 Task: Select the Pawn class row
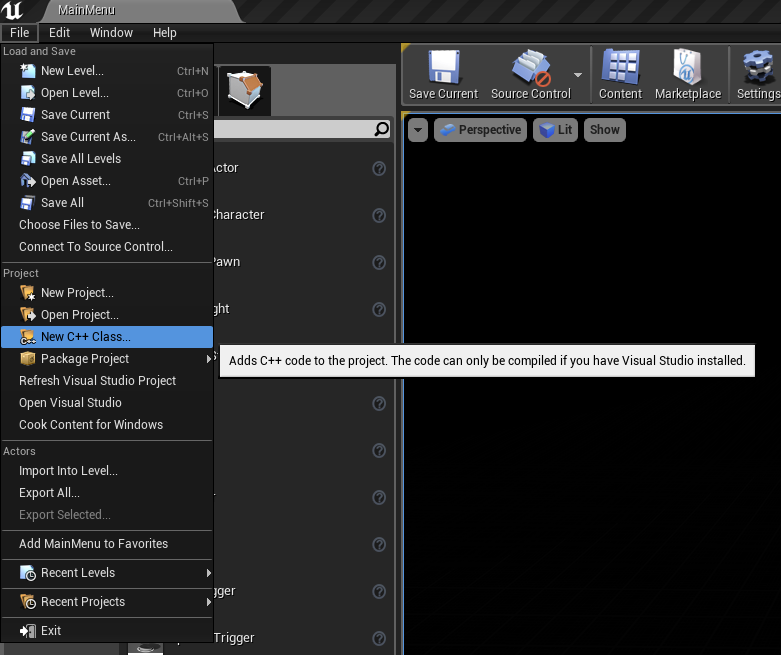[x=303, y=262]
